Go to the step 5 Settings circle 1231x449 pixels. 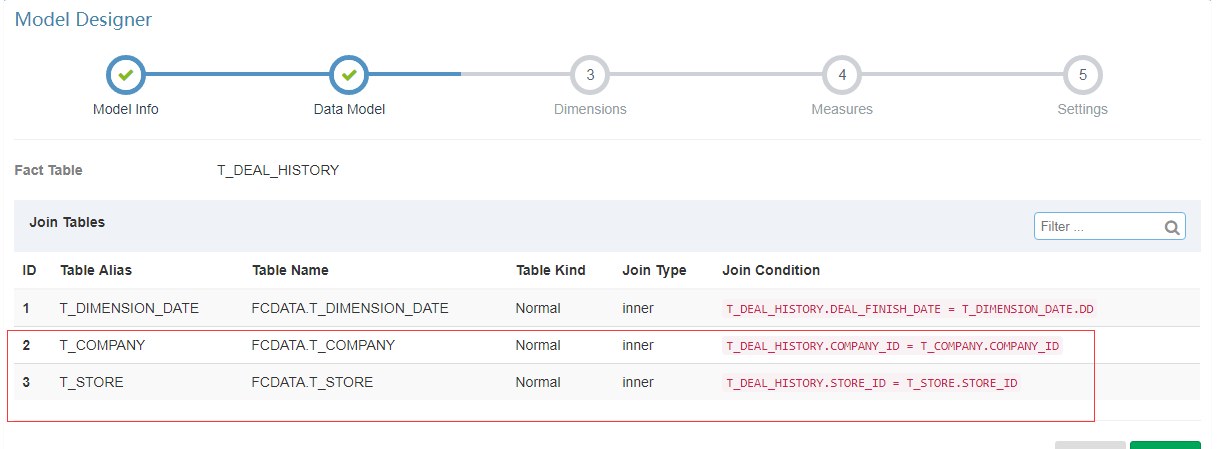pyautogui.click(x=1083, y=75)
